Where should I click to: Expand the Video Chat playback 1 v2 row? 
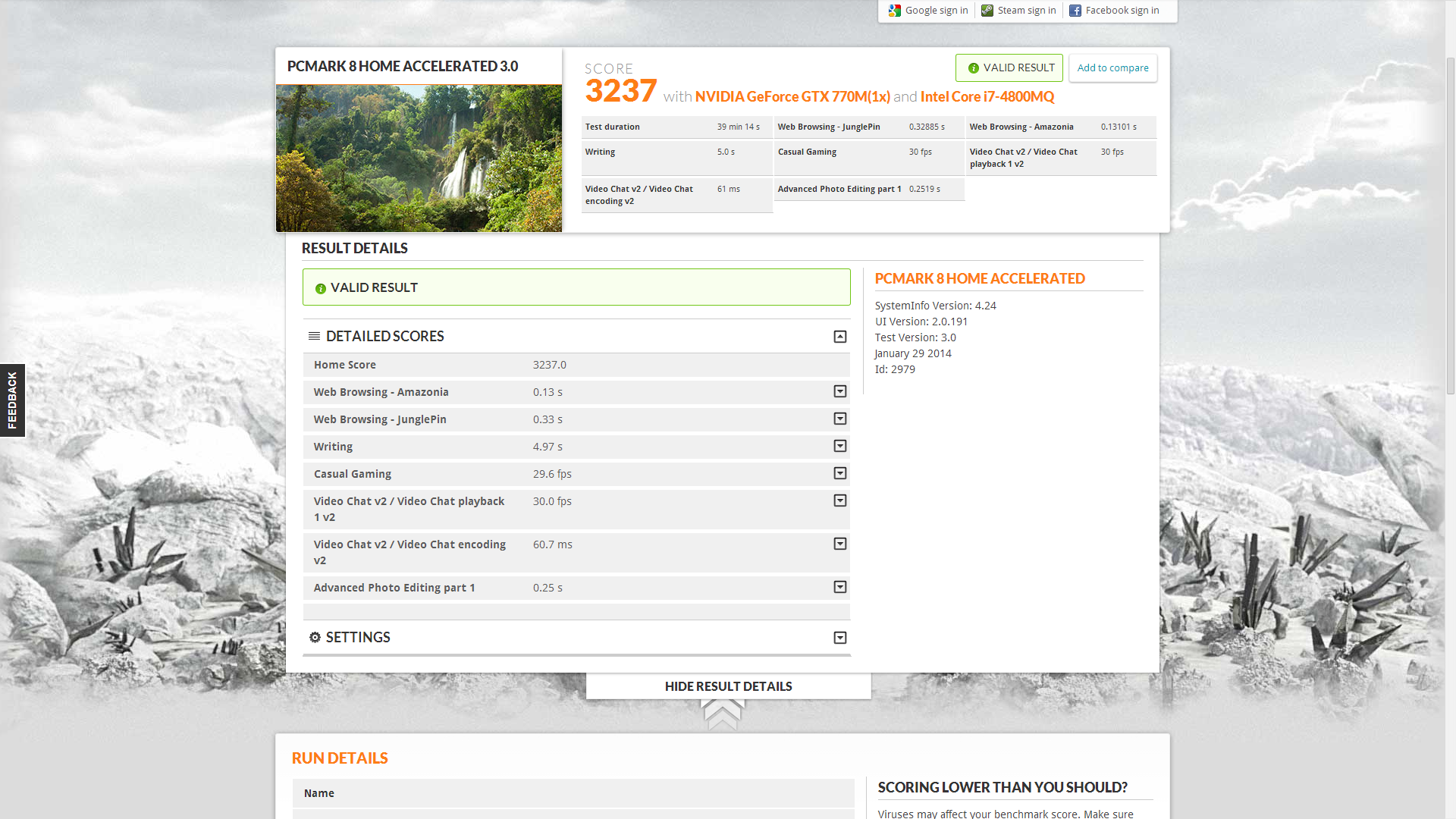(x=840, y=500)
